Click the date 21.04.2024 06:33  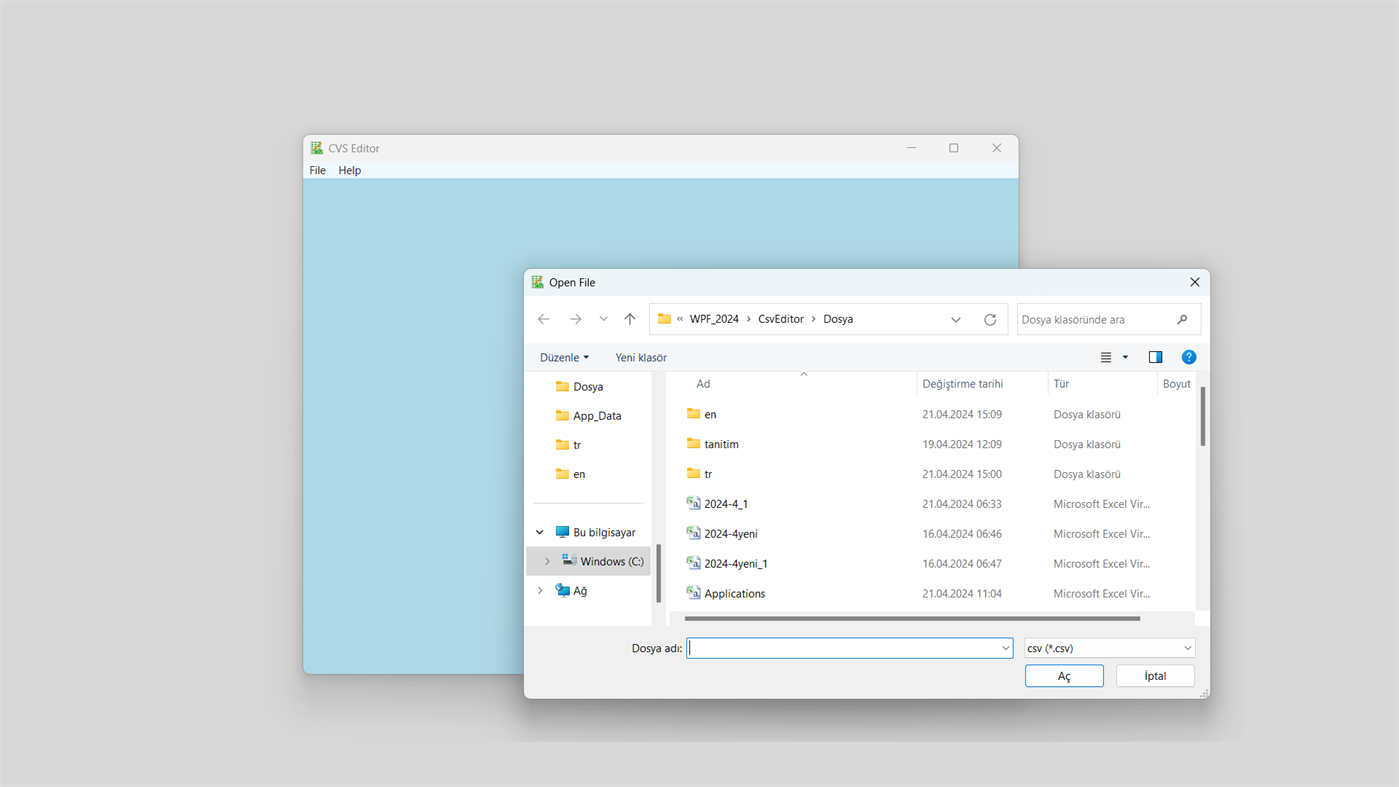click(962, 504)
